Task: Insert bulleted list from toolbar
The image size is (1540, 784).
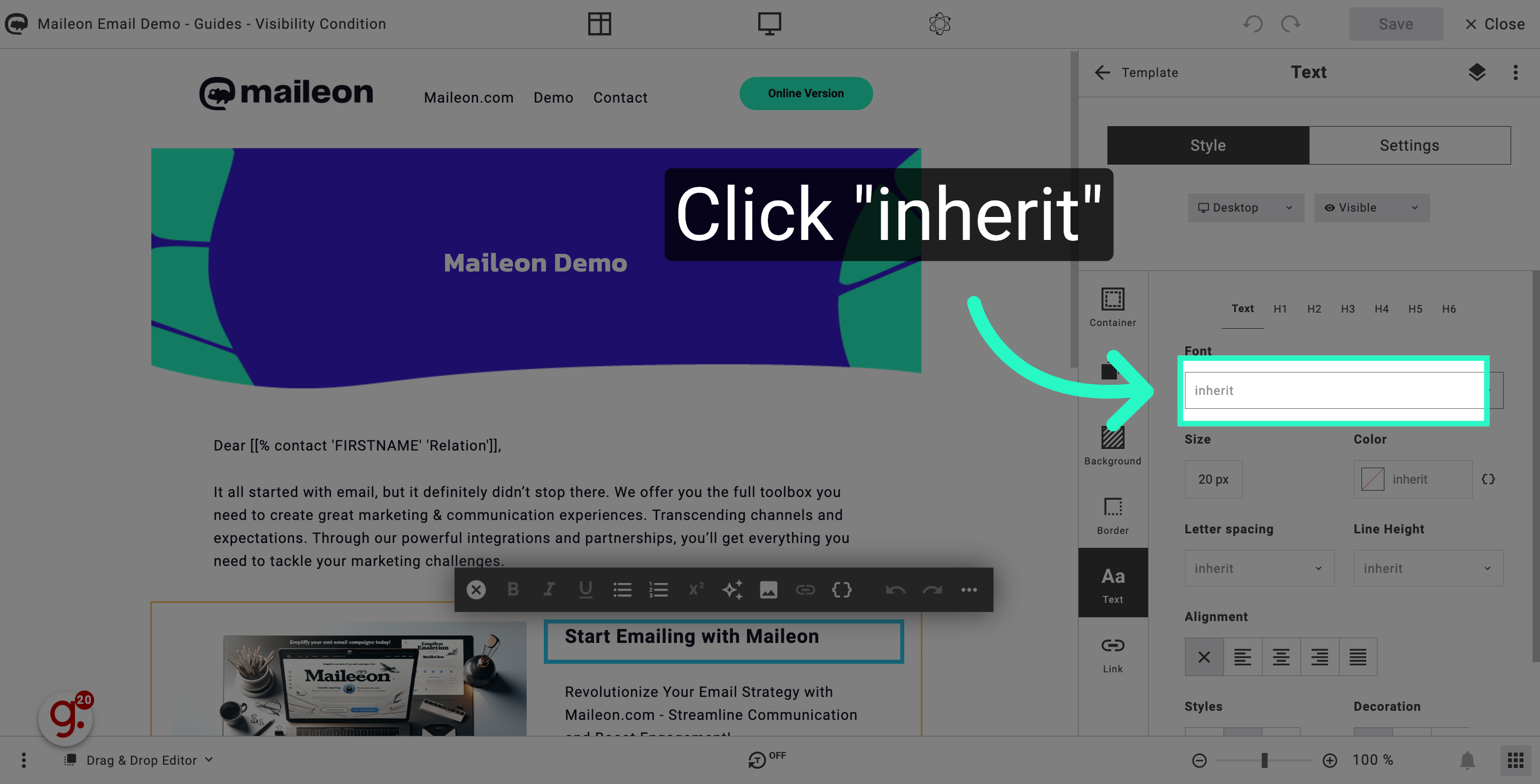Action: pyautogui.click(x=622, y=590)
